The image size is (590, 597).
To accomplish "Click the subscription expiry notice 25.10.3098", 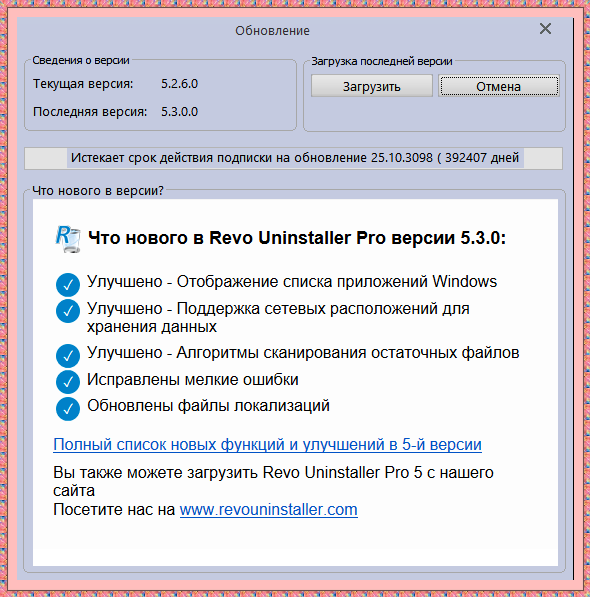I will click(x=295, y=158).
